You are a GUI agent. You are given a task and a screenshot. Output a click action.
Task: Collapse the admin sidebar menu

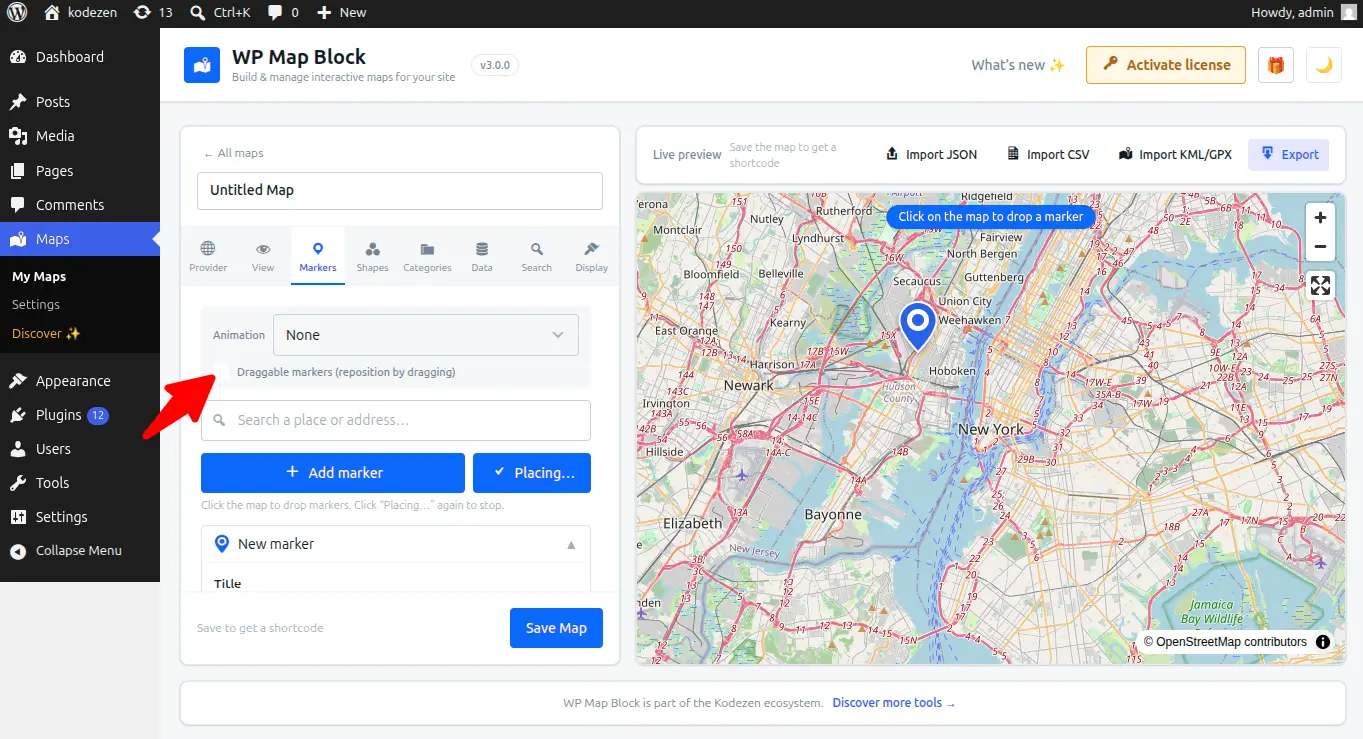tap(80, 551)
